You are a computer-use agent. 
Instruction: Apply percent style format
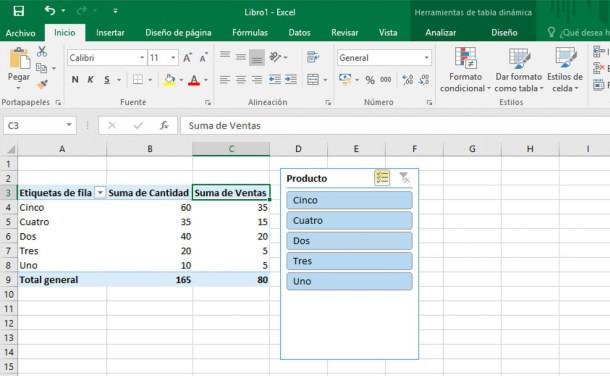(370, 80)
